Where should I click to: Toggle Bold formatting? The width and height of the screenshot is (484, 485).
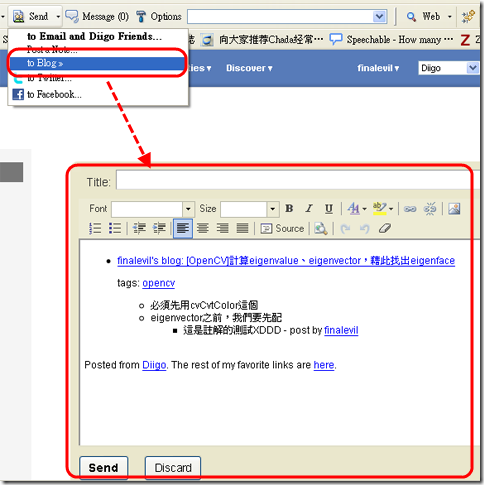[x=289, y=208]
